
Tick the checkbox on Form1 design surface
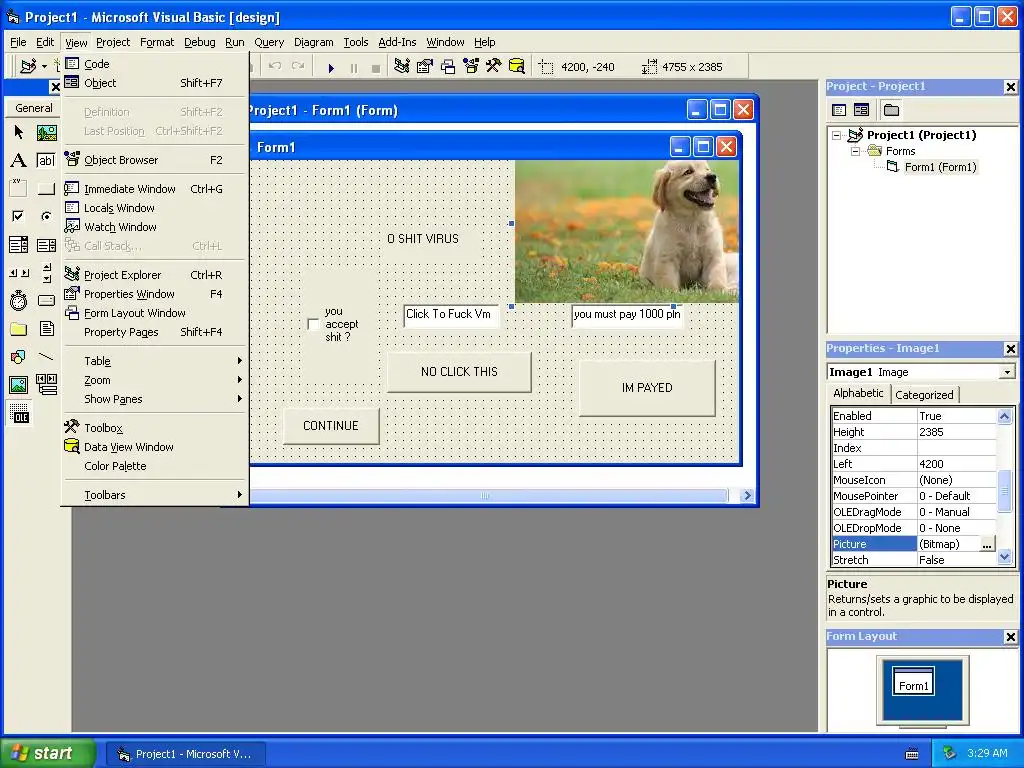tap(313, 324)
